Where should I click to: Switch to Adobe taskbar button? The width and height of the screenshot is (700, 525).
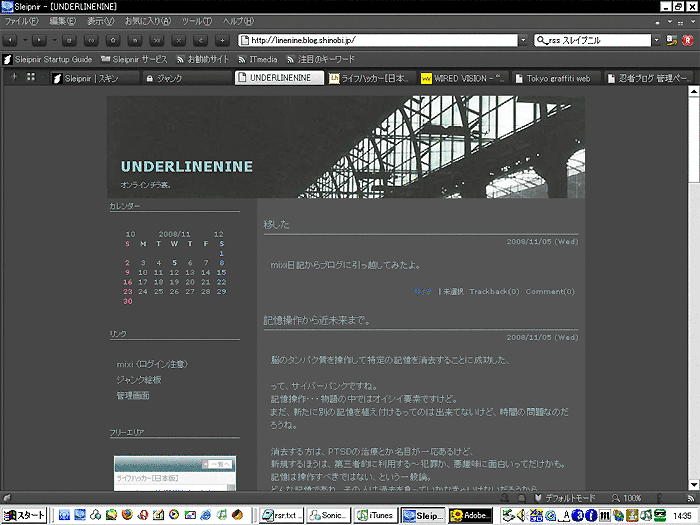[x=471, y=515]
